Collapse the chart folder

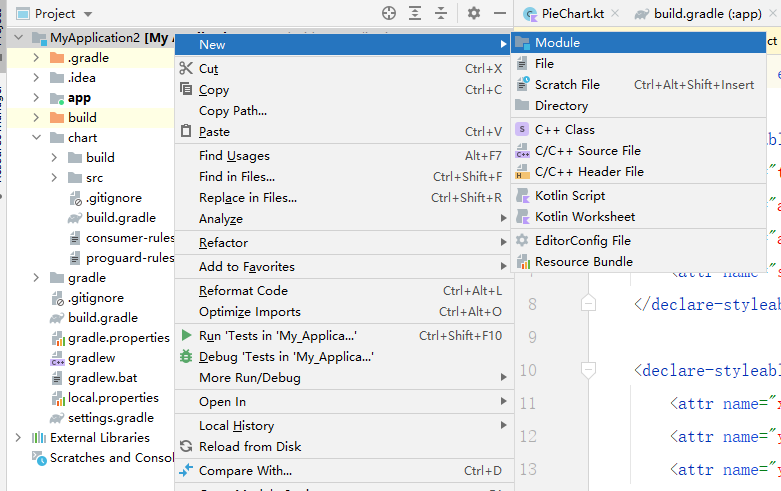point(36,137)
